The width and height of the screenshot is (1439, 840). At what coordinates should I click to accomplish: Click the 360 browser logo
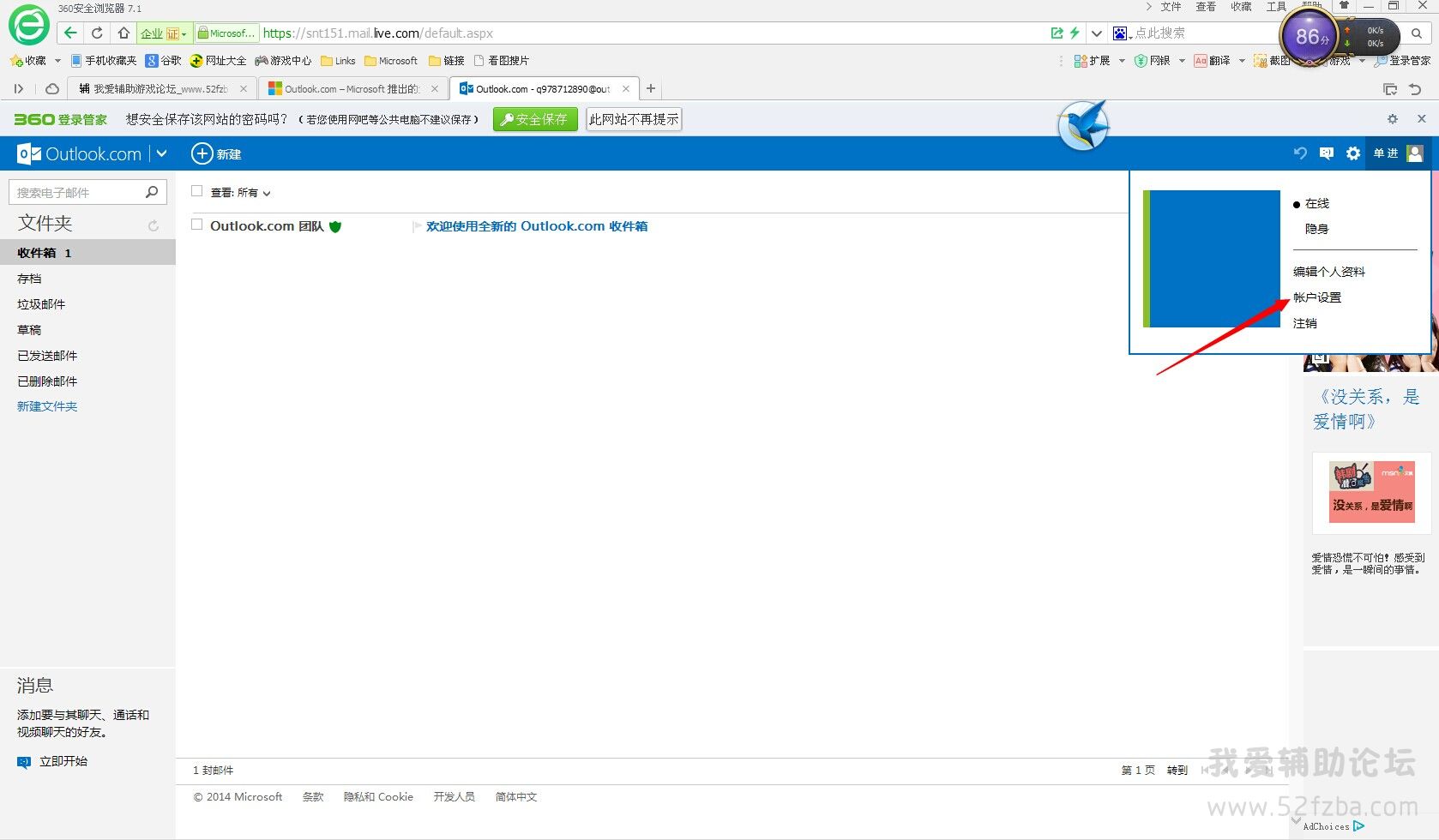[28, 25]
